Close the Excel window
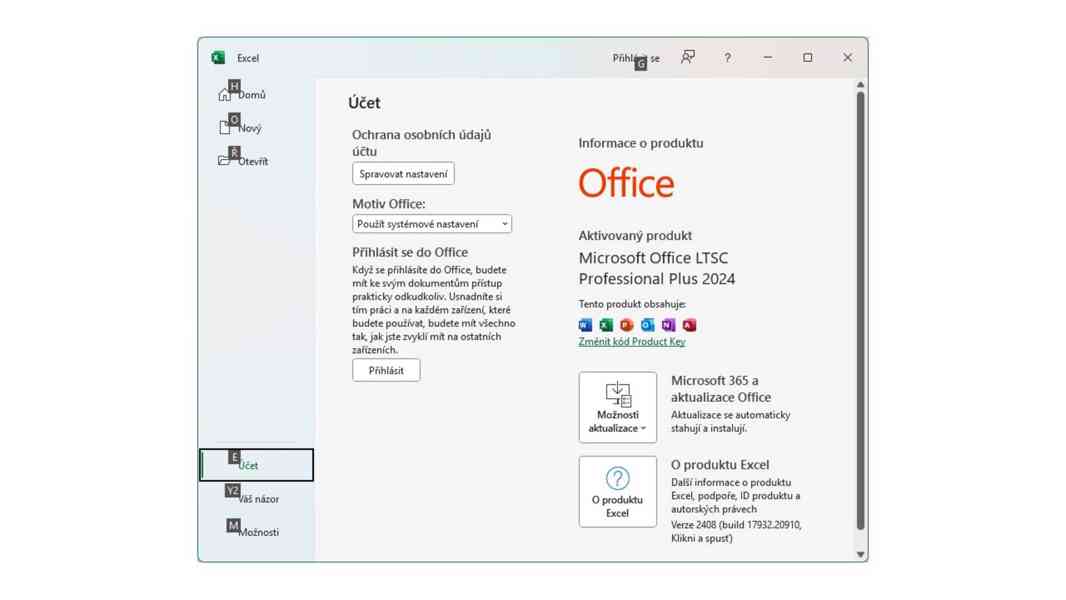Viewport: 1066px width, 600px height. pos(847,58)
